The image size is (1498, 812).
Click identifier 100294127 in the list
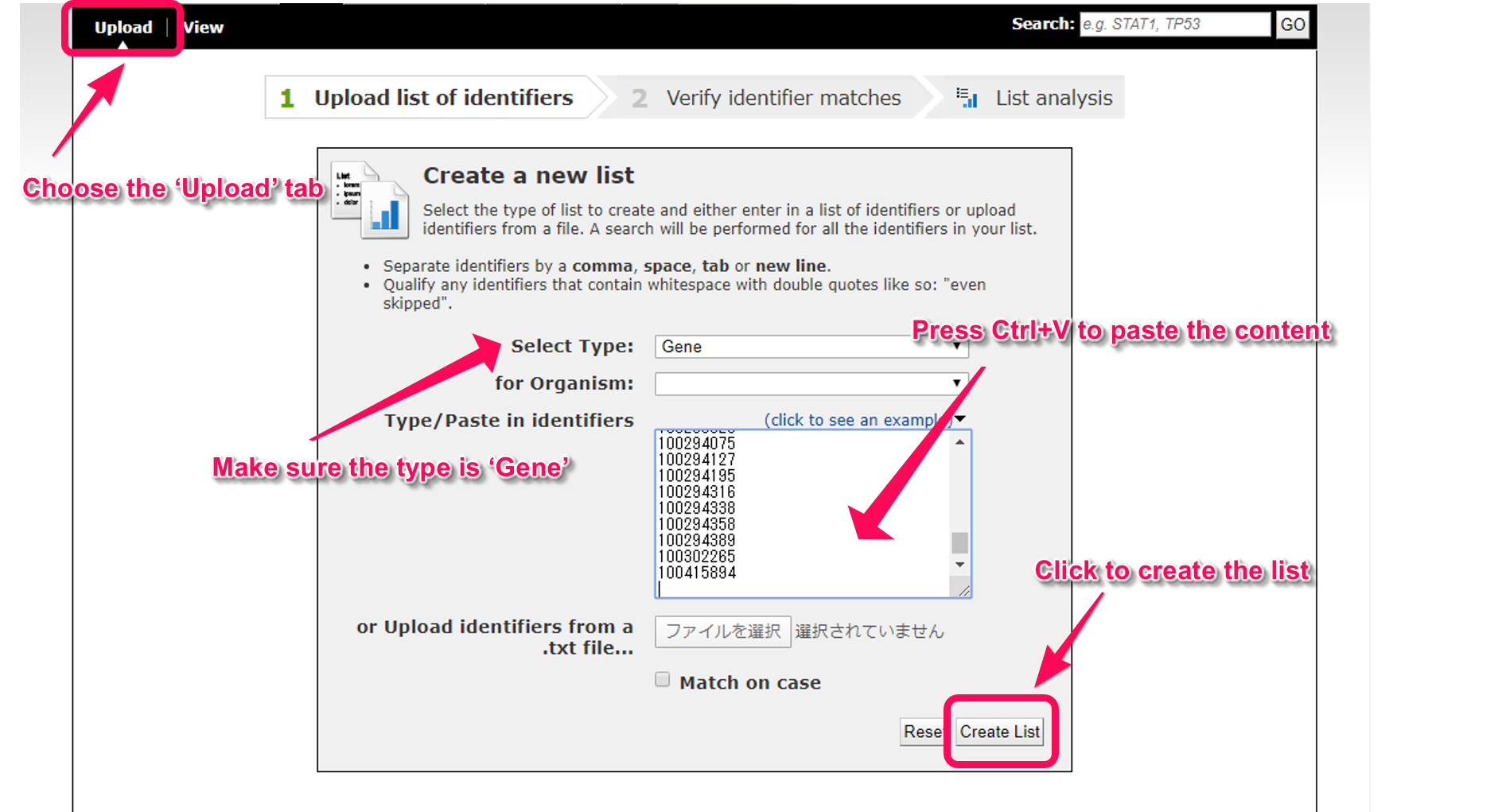point(697,460)
